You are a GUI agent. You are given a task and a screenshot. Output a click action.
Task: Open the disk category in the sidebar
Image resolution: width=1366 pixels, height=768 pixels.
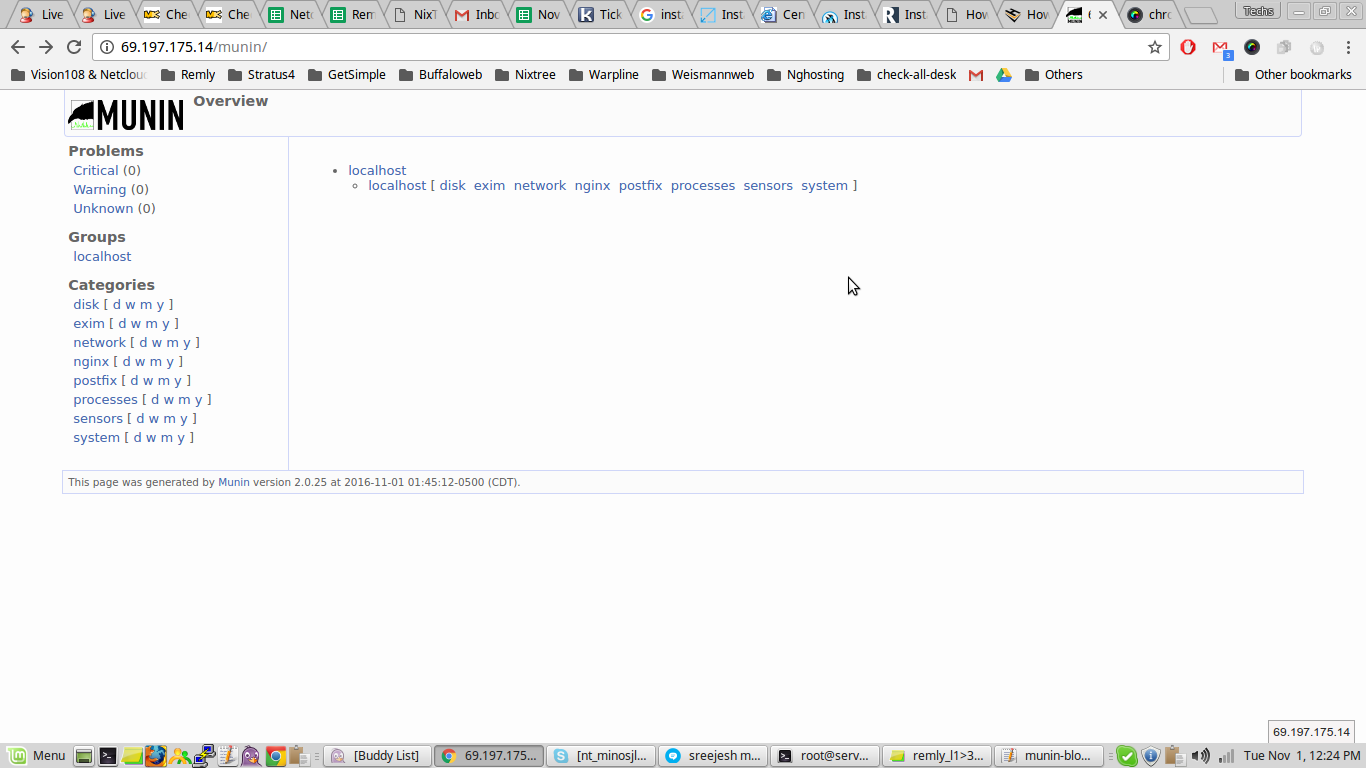[86, 305]
